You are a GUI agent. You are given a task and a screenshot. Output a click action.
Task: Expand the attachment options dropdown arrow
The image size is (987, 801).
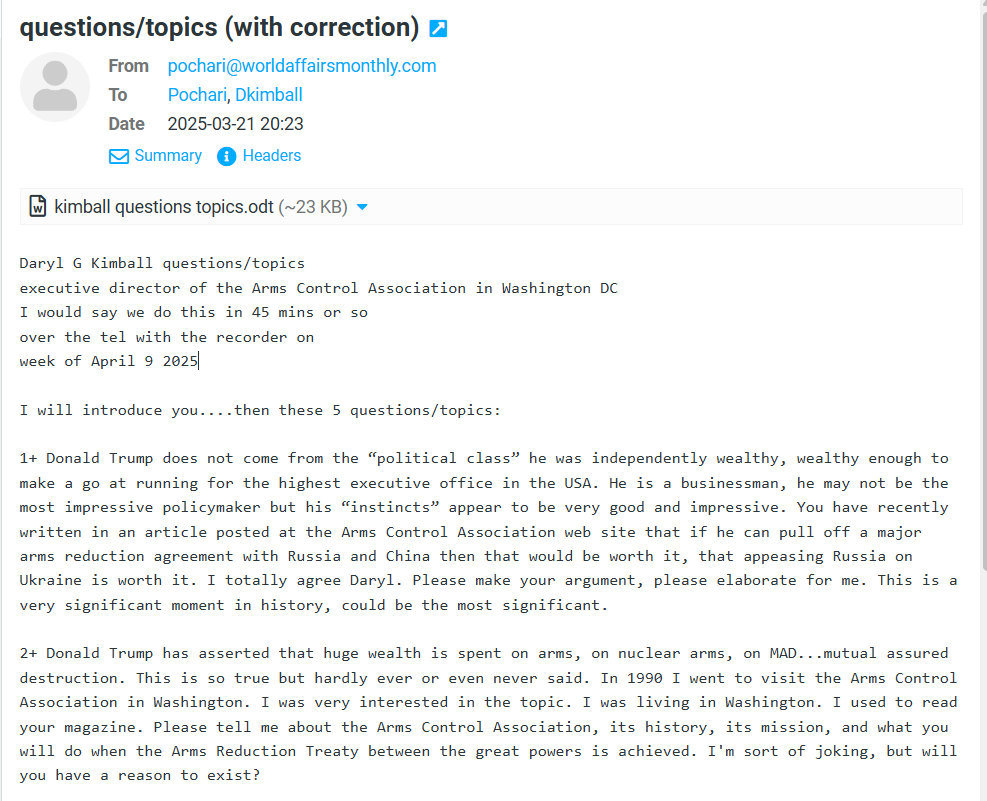[x=362, y=207]
